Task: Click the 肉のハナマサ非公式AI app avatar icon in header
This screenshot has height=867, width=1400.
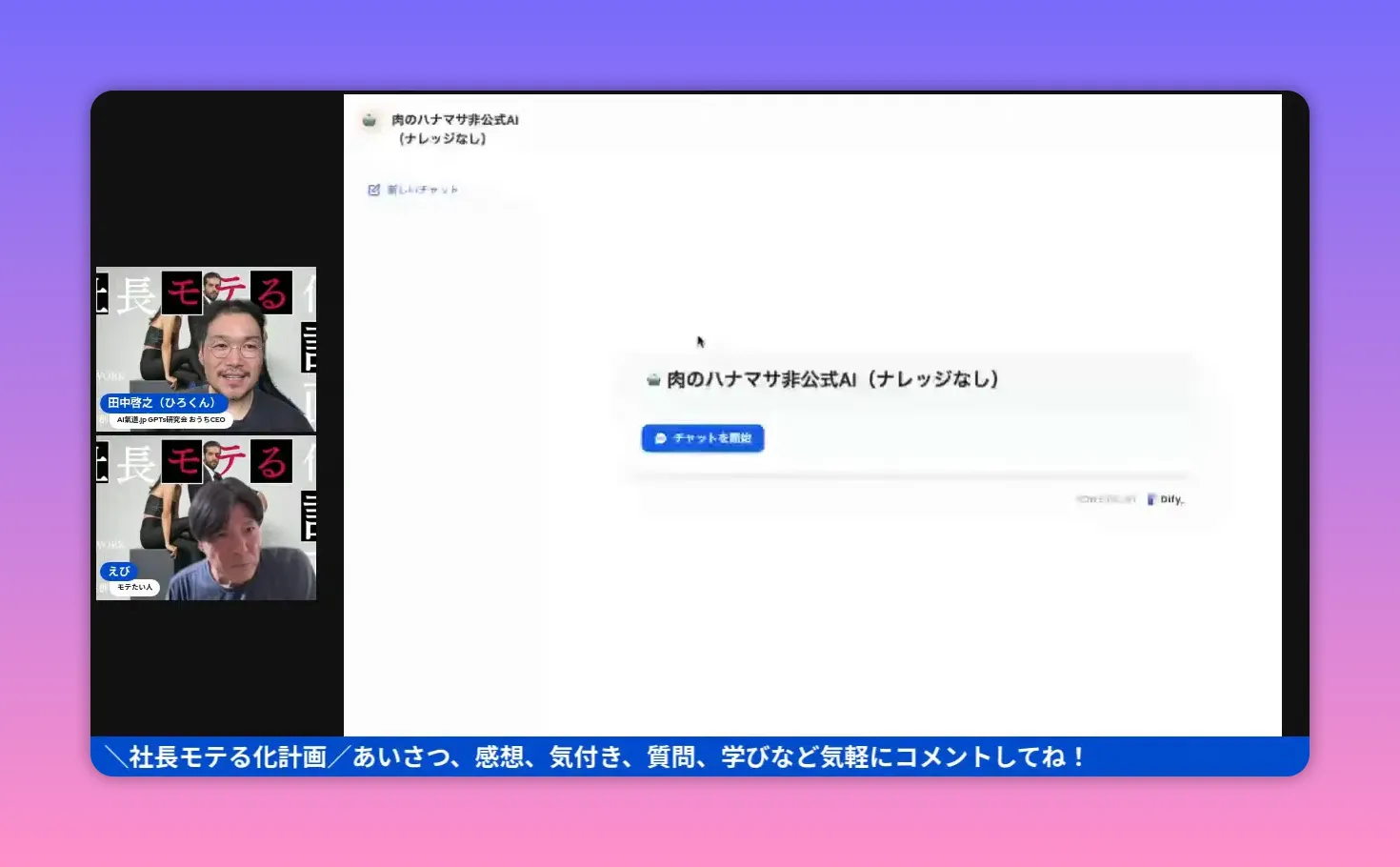Action: point(370,122)
